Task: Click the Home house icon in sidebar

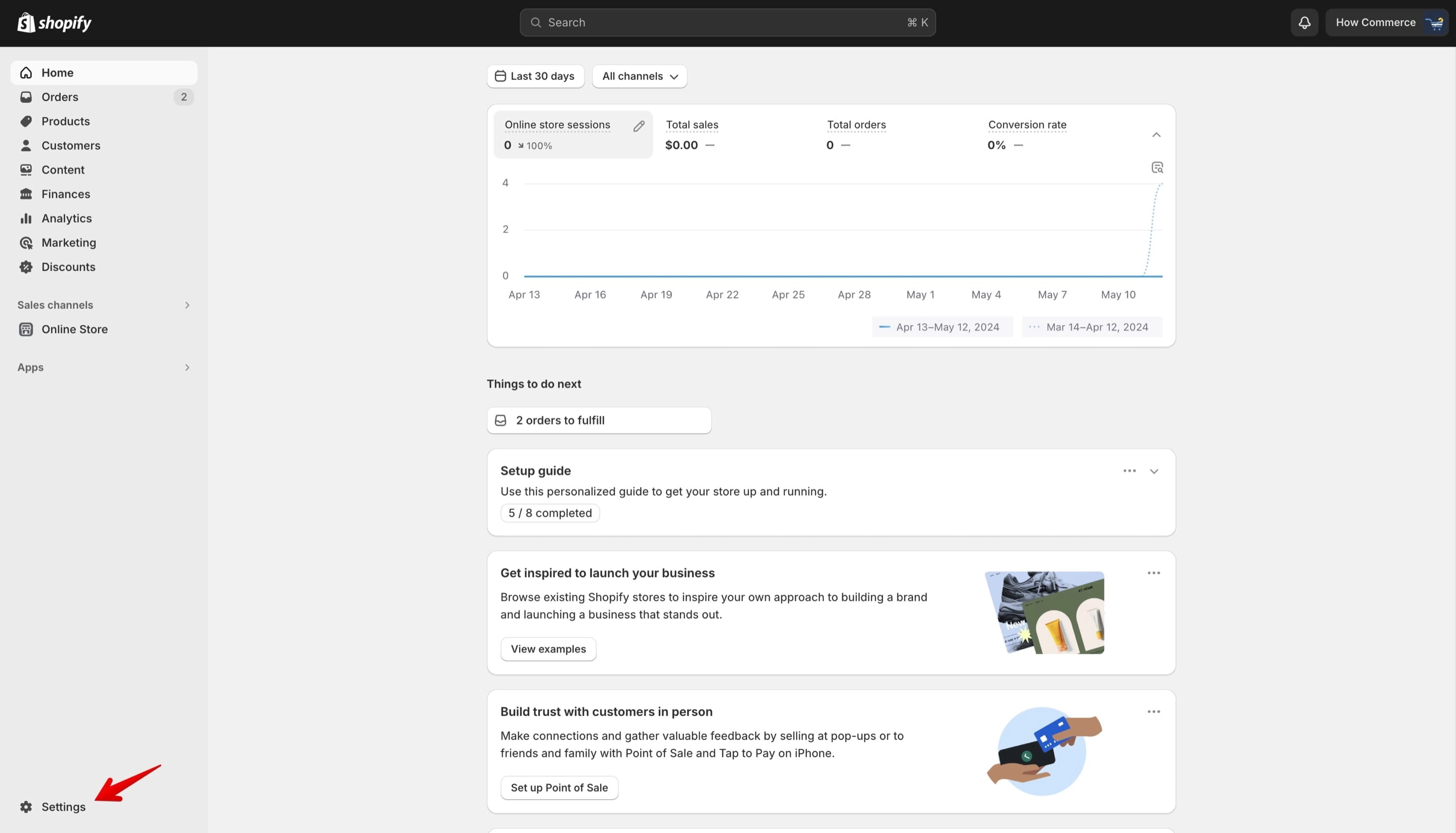Action: (x=26, y=73)
